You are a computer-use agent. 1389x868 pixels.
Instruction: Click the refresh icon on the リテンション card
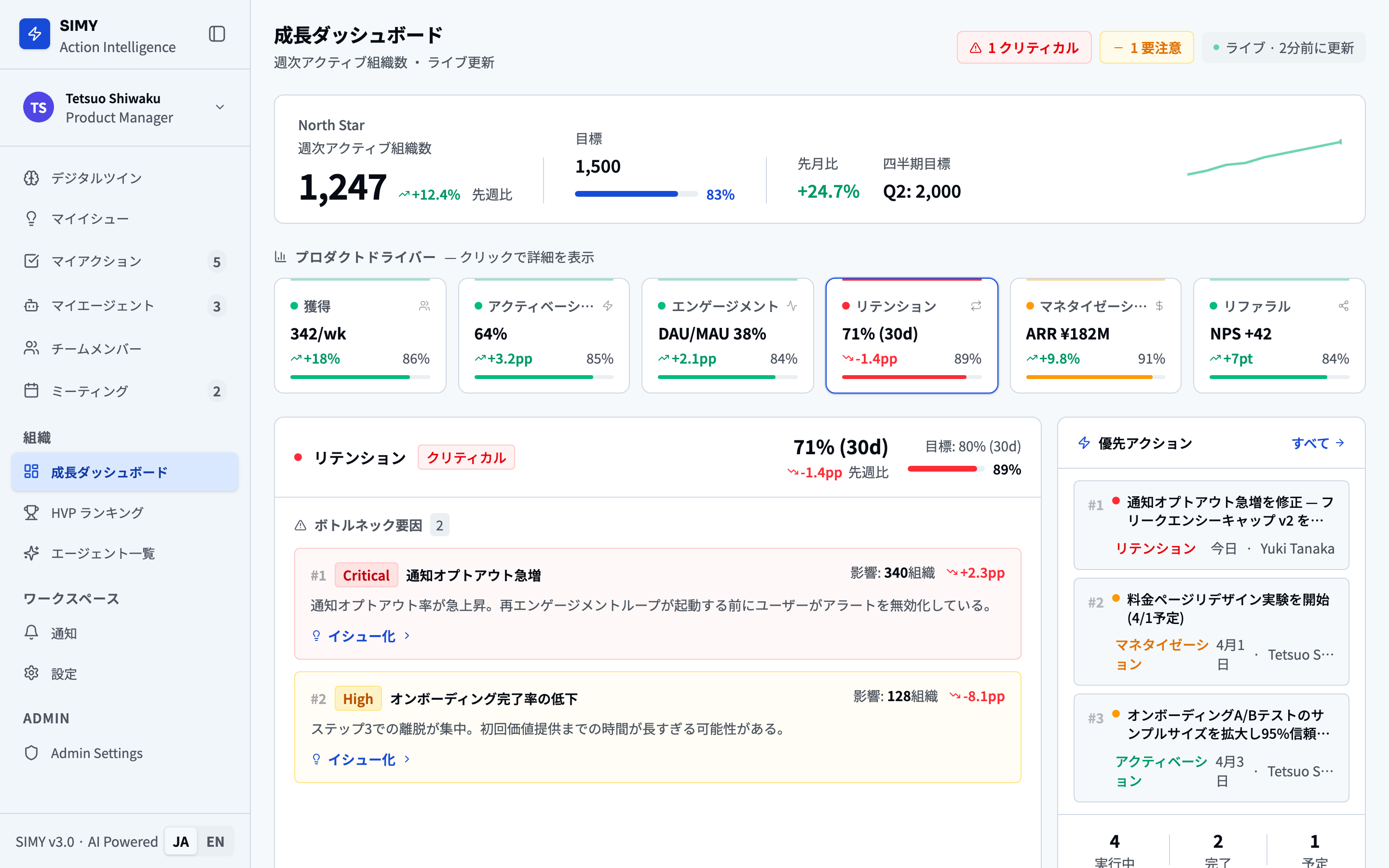pos(976,306)
